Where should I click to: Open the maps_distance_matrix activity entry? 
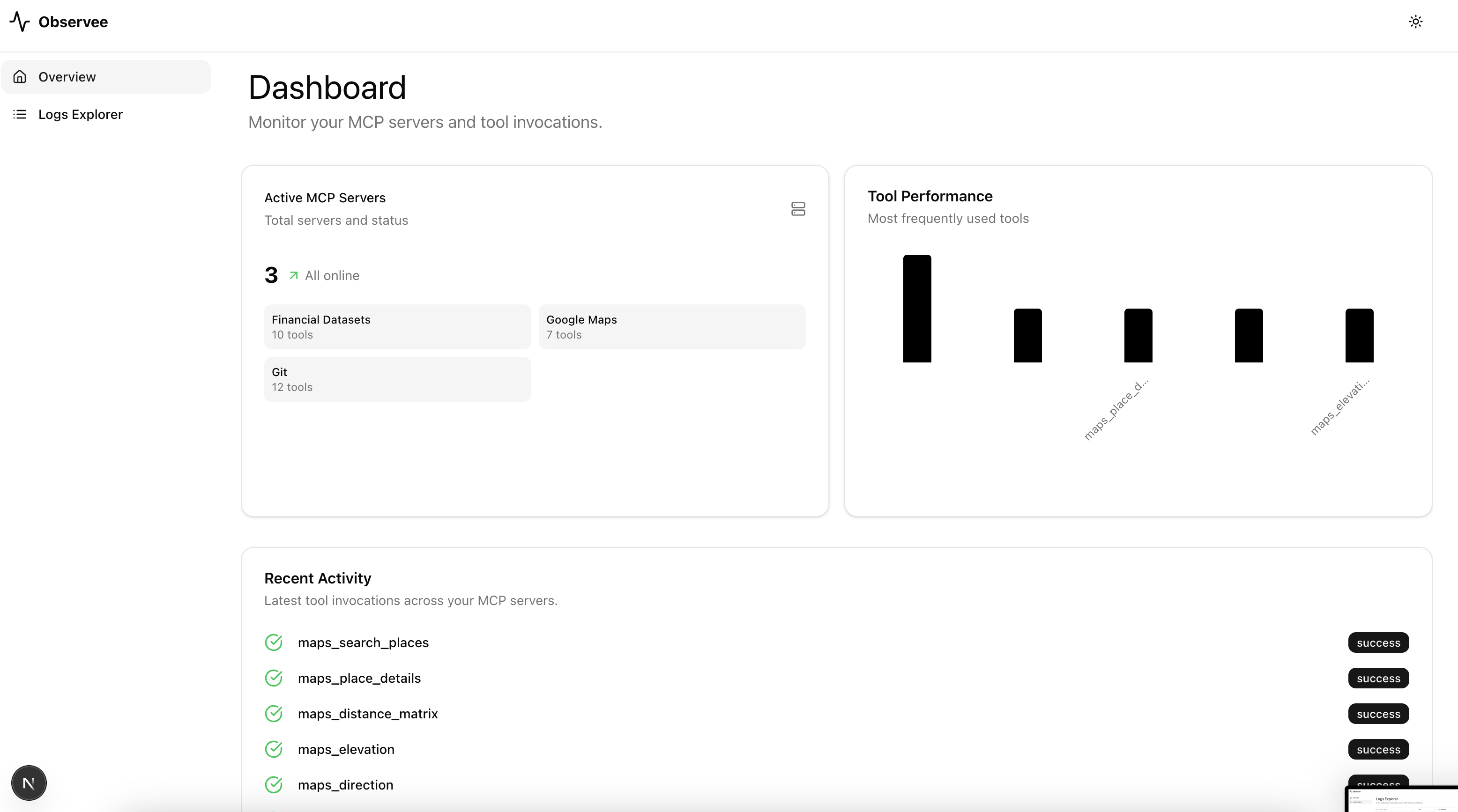pos(368,714)
